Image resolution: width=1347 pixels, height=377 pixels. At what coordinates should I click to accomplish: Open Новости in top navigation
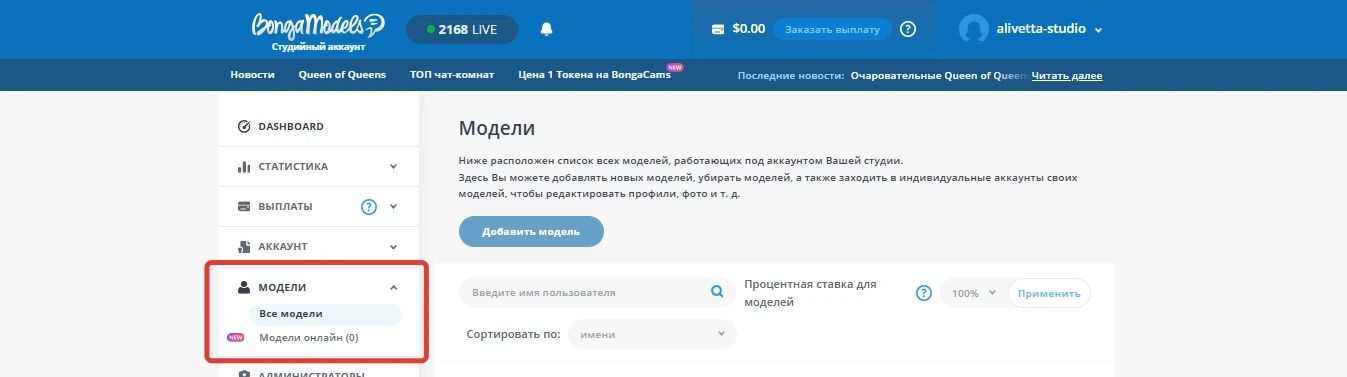tap(252, 75)
